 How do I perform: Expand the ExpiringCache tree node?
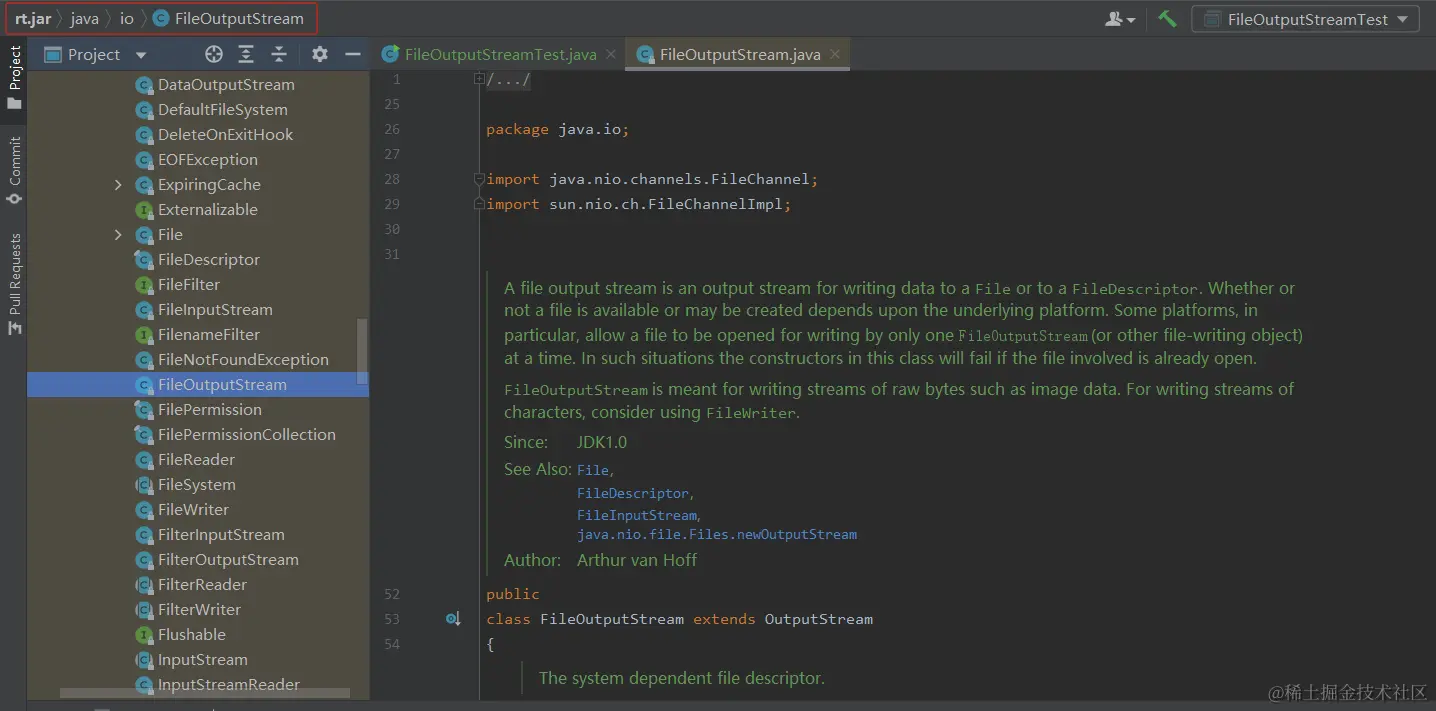[x=118, y=184]
